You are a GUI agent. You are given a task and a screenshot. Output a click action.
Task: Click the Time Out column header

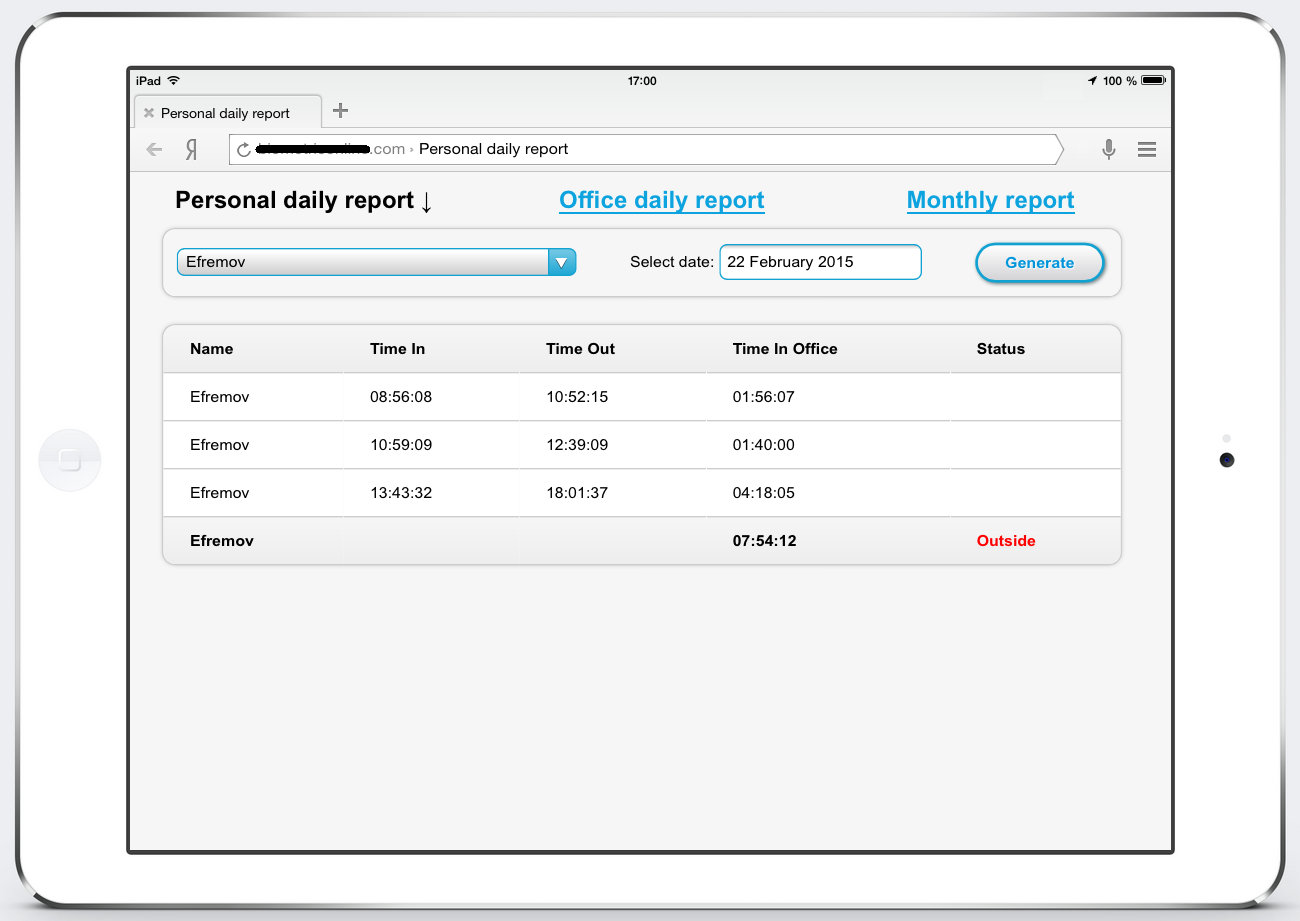click(580, 349)
